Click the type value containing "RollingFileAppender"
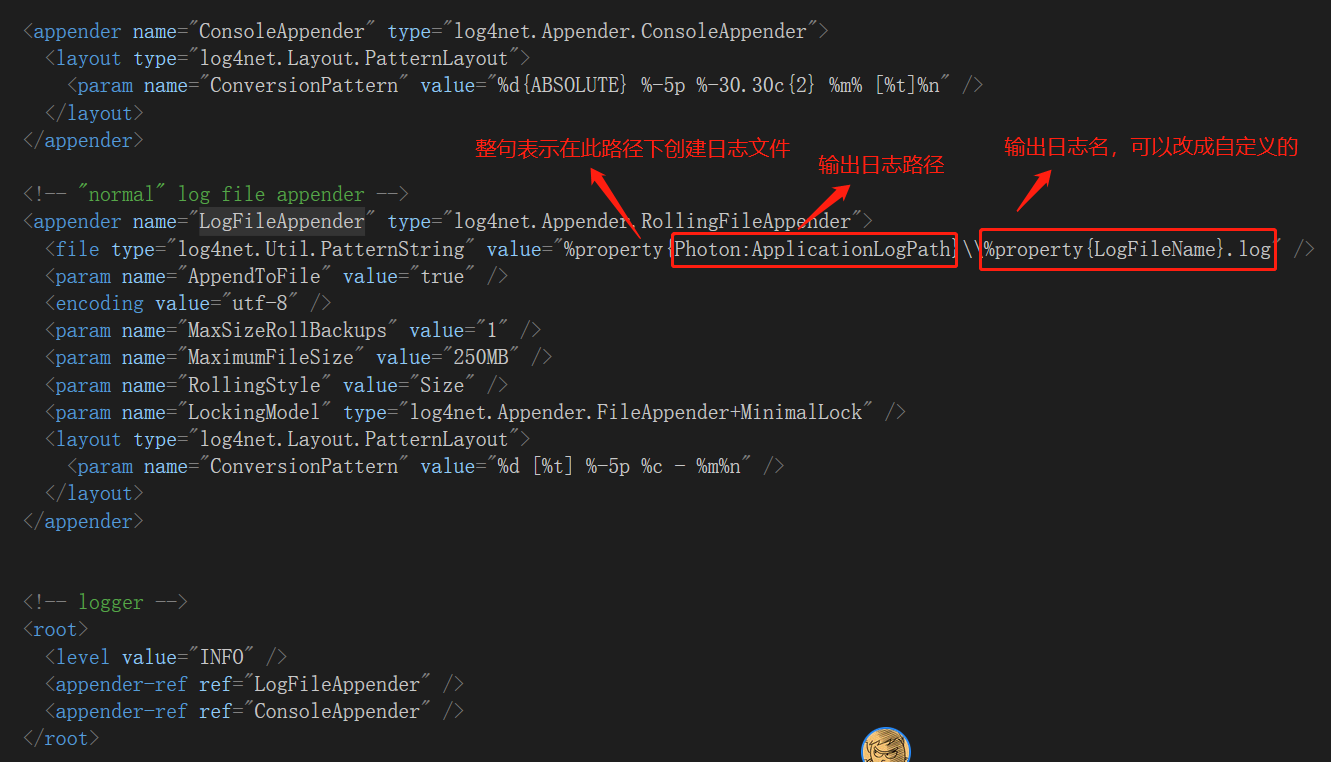Screen dimensions: 1331x762 651,221
